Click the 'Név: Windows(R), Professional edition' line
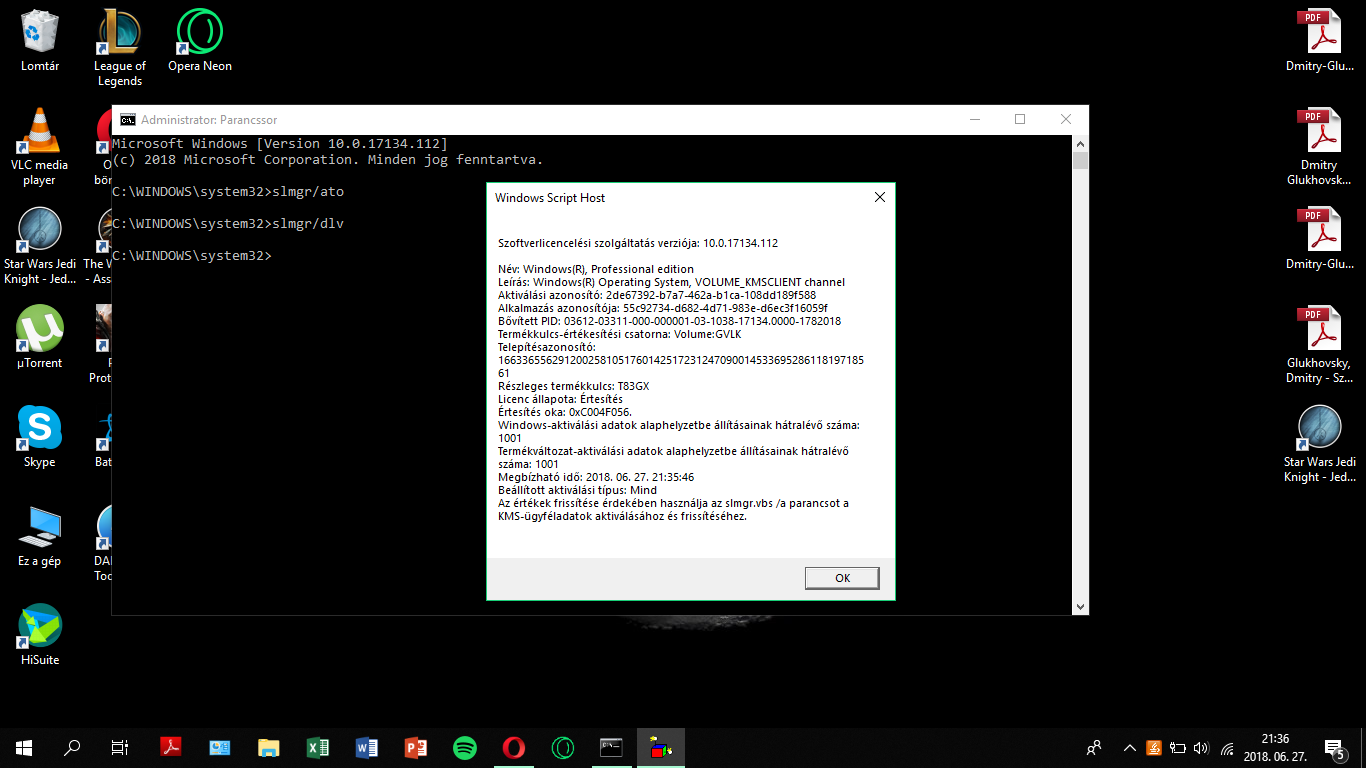 pos(596,269)
